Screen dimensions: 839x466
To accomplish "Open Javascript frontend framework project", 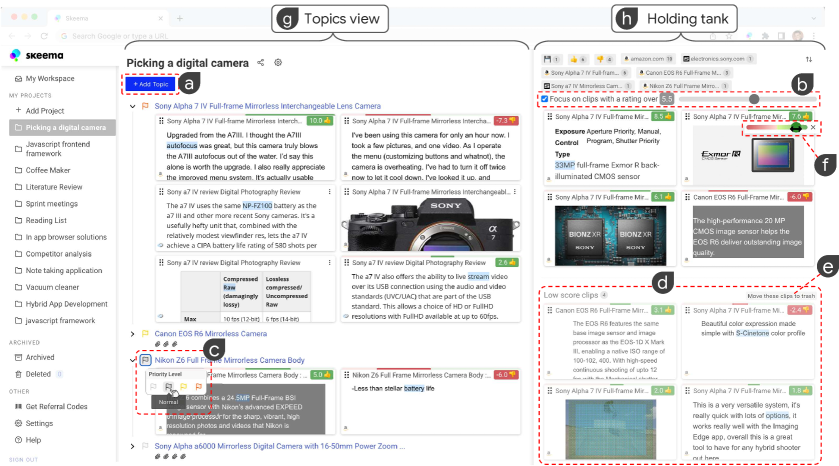I will tap(58, 149).
